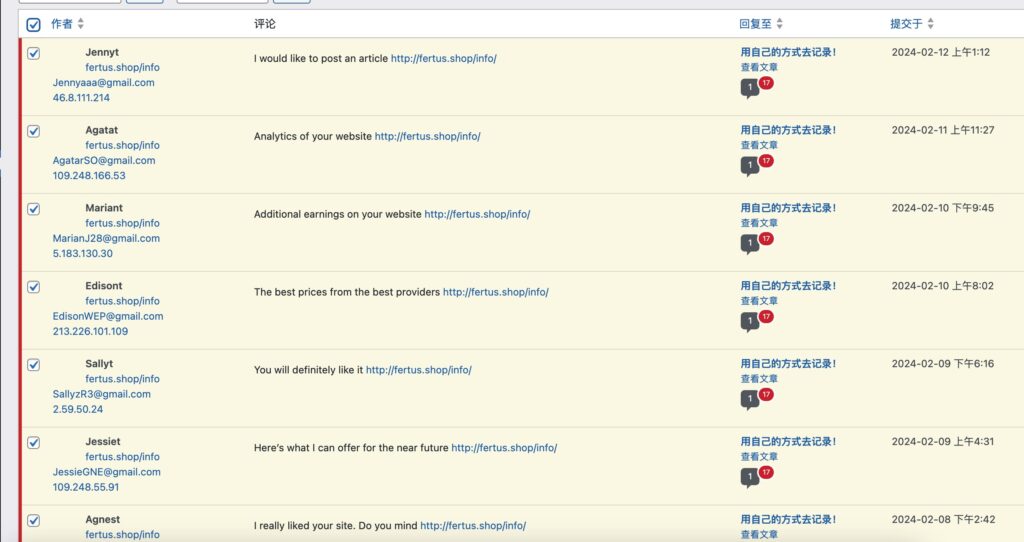Click email EdisonWEP@gmail.com
The height and width of the screenshot is (542, 1024).
click(x=108, y=316)
